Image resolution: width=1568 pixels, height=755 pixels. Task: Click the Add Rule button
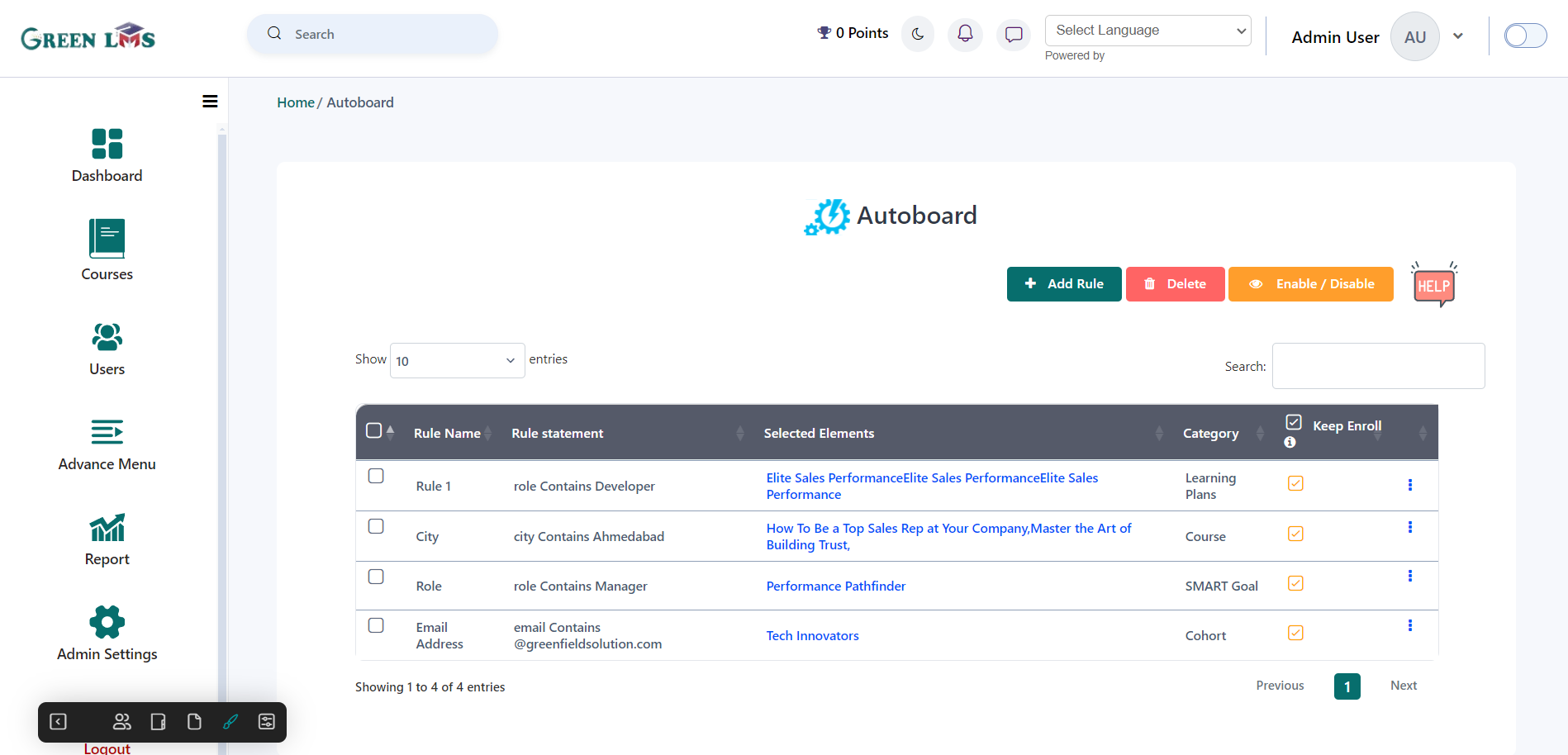point(1064,284)
